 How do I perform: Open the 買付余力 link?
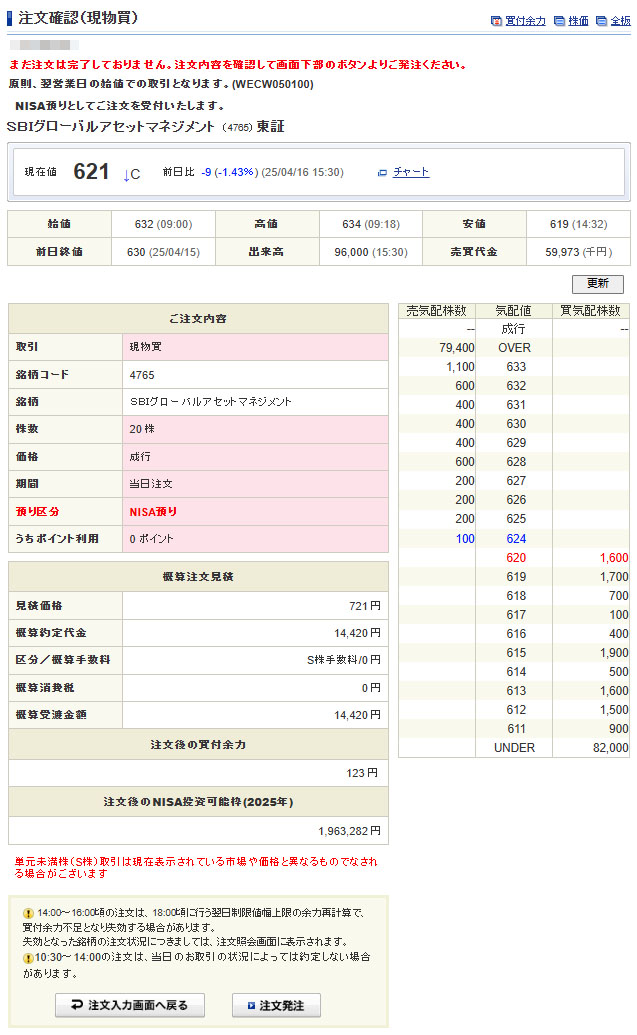coord(525,21)
